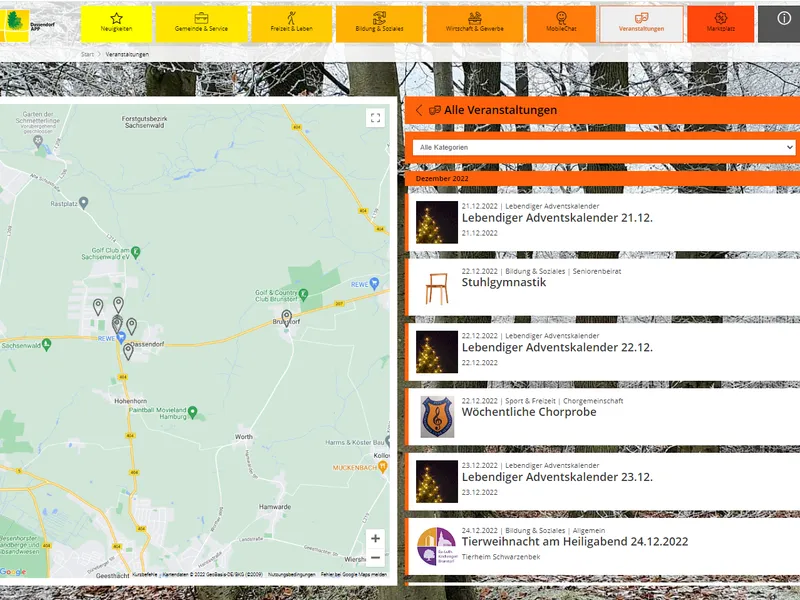
Task: Click Fehler bei Google Maps melden link
Action: pos(354,574)
